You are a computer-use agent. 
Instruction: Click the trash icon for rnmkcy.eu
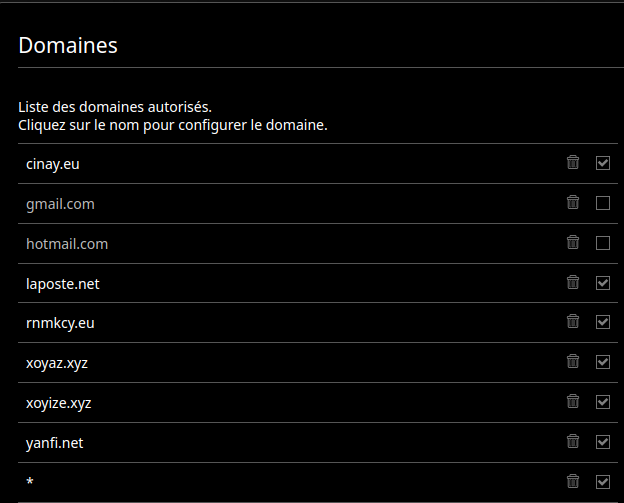coord(573,322)
